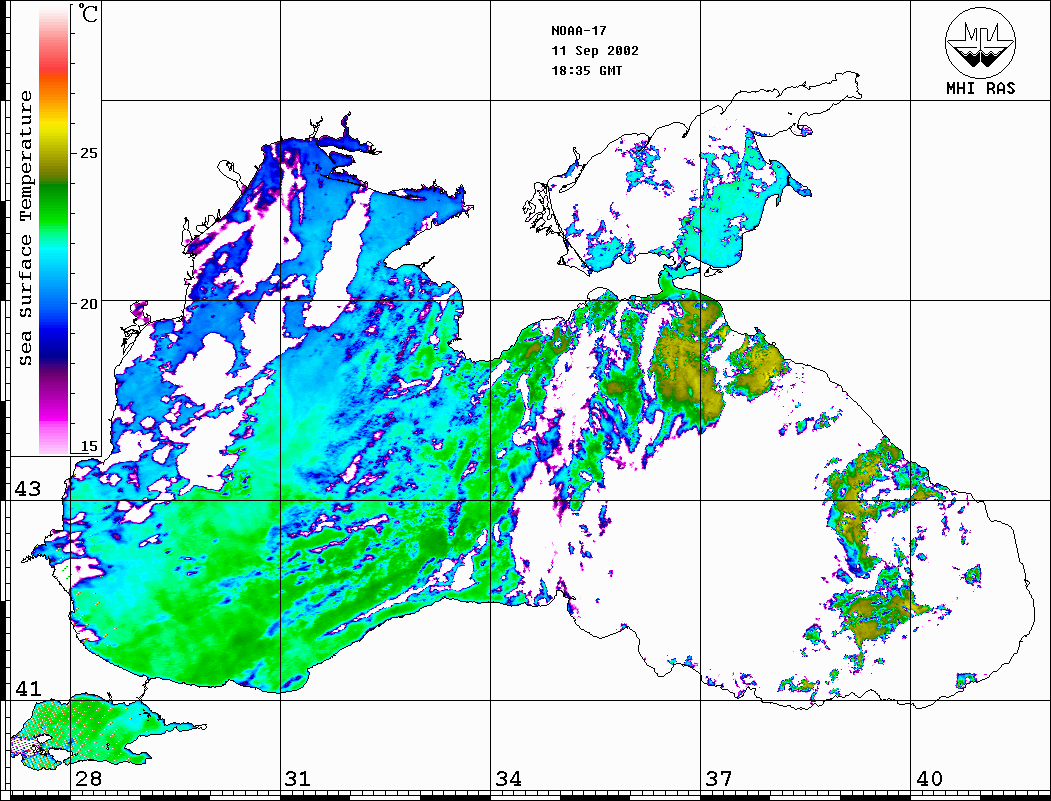Click longitude label '34'

(509, 779)
